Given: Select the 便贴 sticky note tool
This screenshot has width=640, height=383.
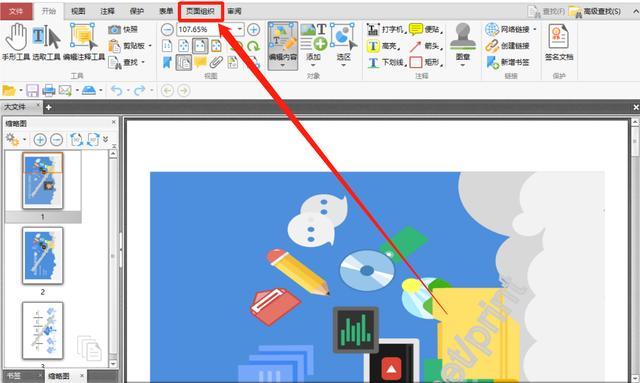Looking at the screenshot, I should (x=425, y=29).
